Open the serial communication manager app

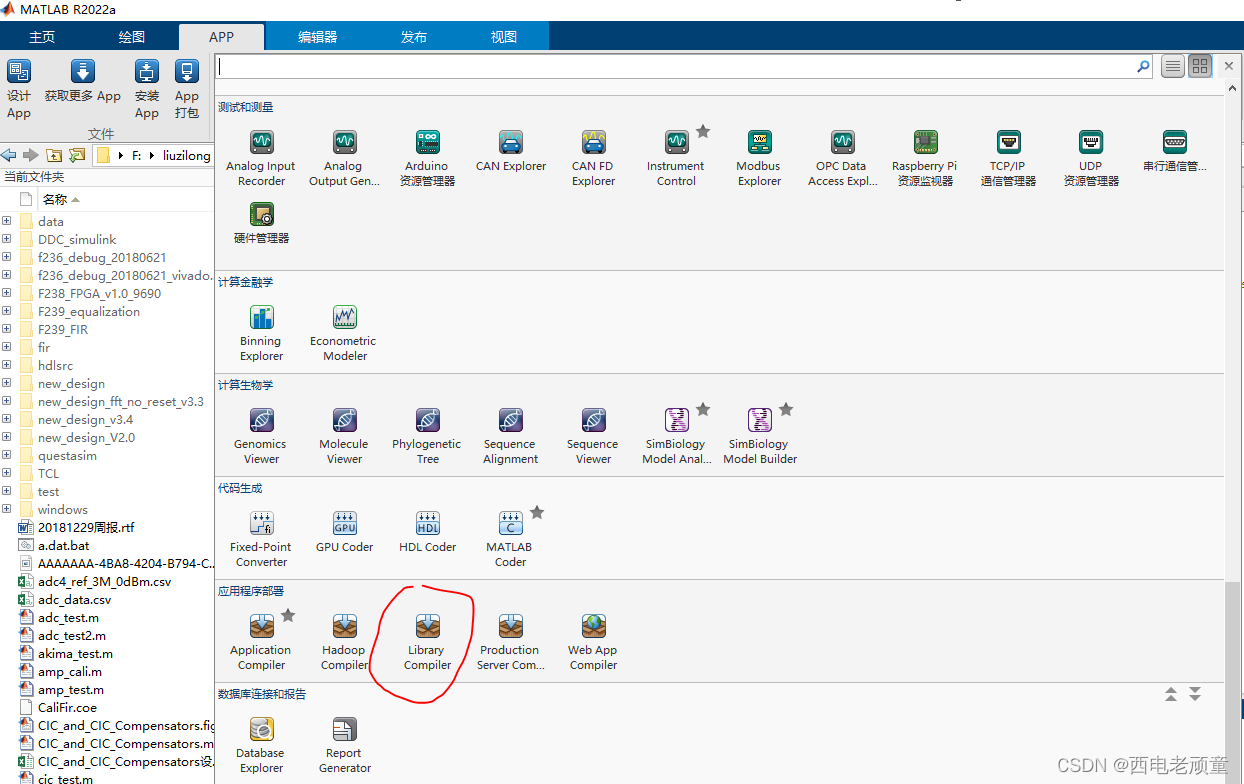pos(1174,152)
